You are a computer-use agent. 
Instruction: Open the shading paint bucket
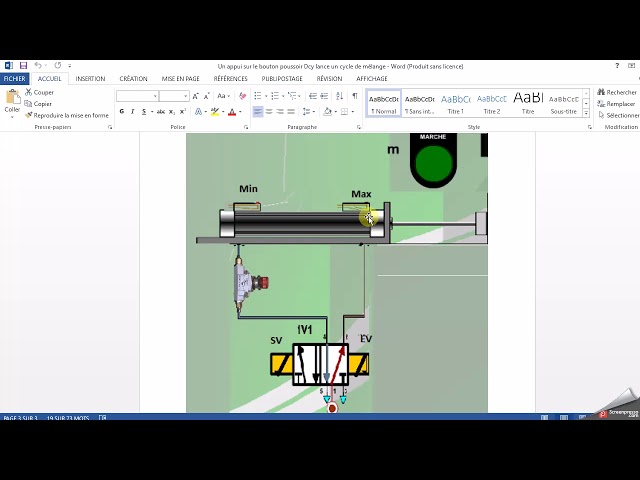(327, 111)
